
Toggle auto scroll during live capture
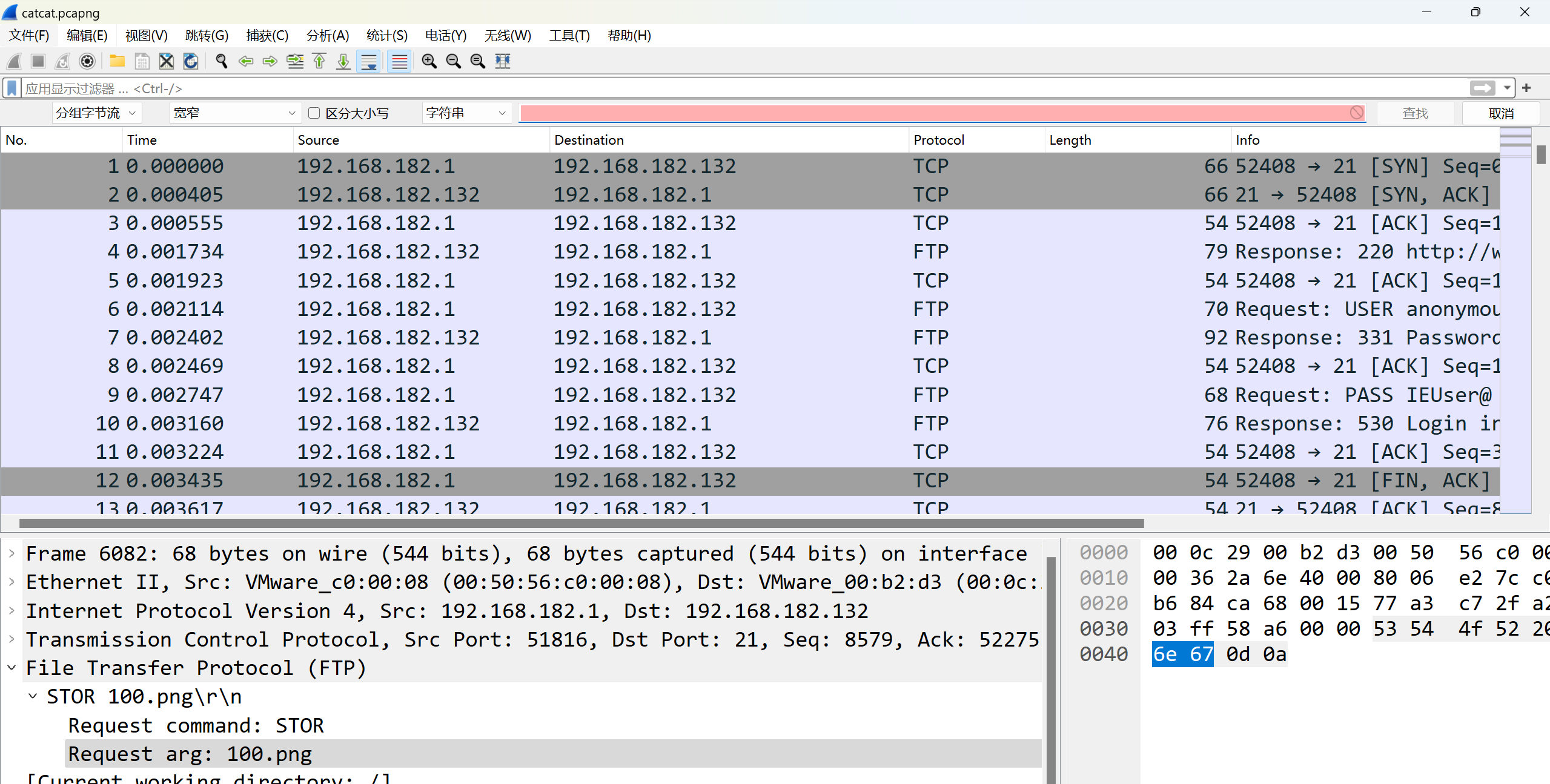[368, 61]
